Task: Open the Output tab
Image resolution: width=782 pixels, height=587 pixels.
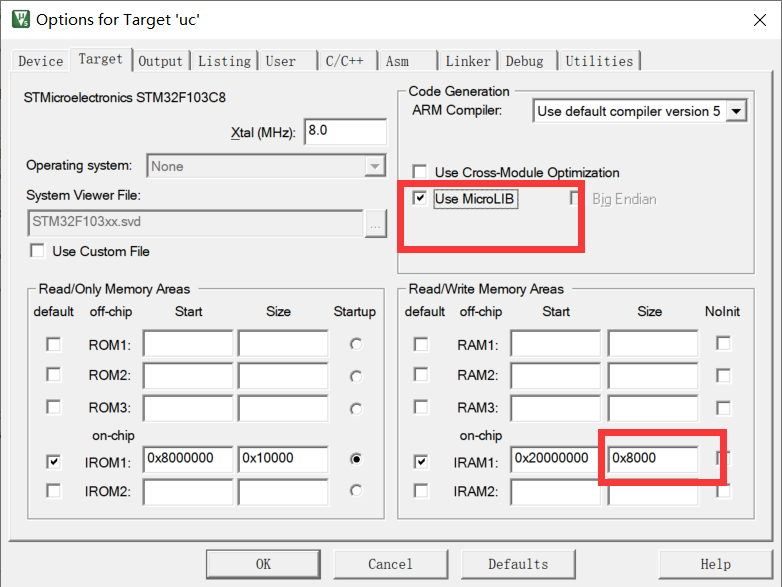Action: 161,61
